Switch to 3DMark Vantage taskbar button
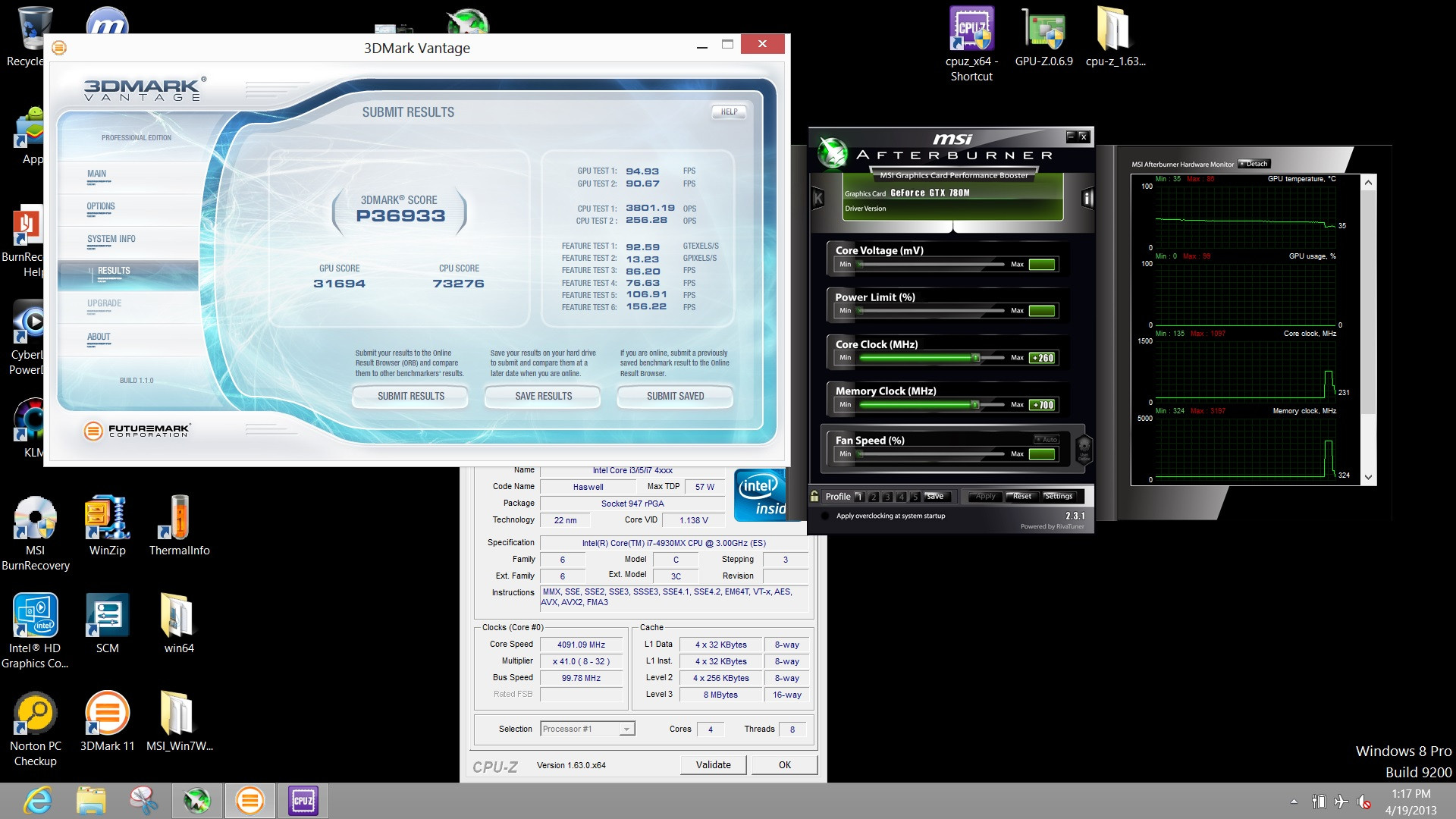Viewport: 1456px width, 819px height. click(x=249, y=801)
